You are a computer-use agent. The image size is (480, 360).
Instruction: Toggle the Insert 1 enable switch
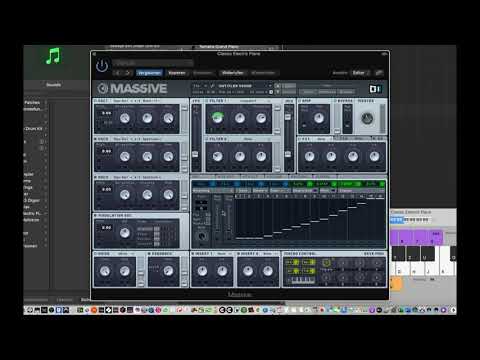click(193, 254)
